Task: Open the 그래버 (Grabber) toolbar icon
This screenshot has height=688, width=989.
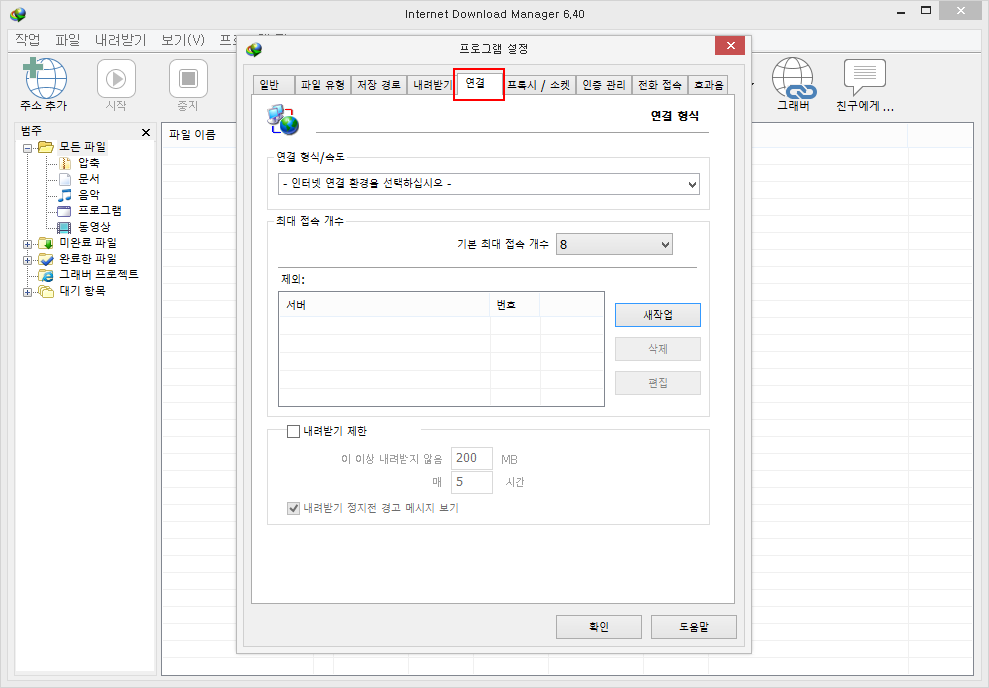Action: (x=793, y=78)
